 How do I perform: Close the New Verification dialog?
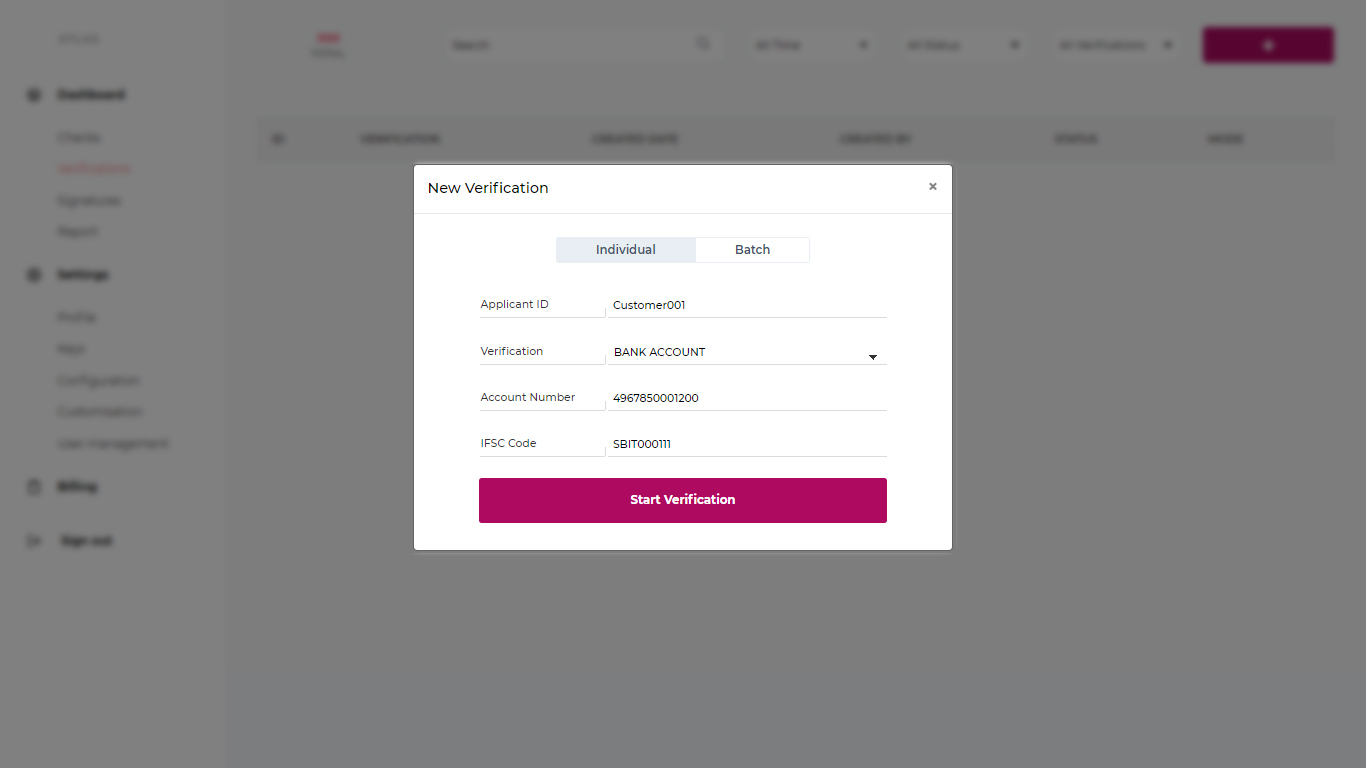tap(932, 187)
